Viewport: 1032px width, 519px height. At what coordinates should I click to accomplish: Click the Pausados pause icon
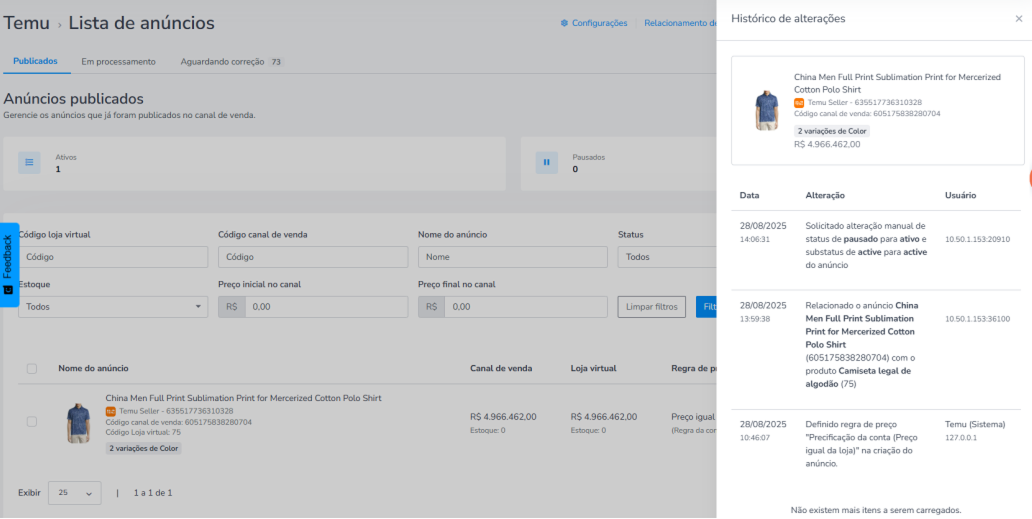click(x=546, y=162)
